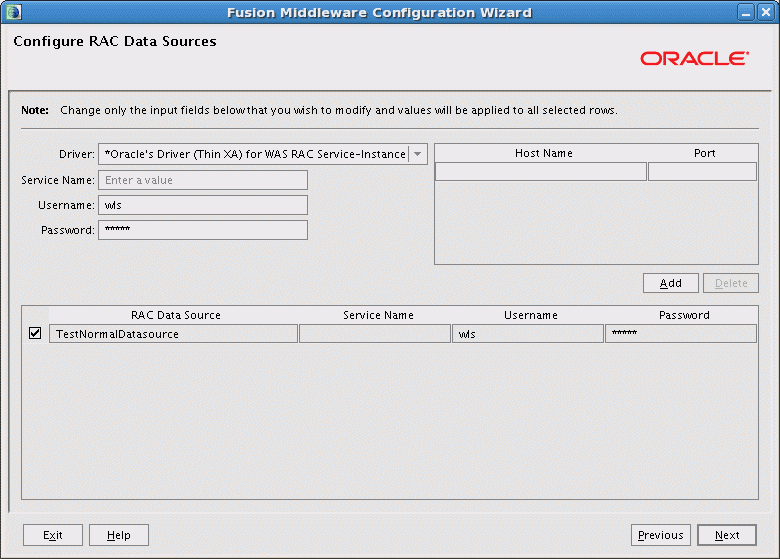Click the wizard globe icon in title bar
Viewport: 780px width, 559px height.
(14, 12)
